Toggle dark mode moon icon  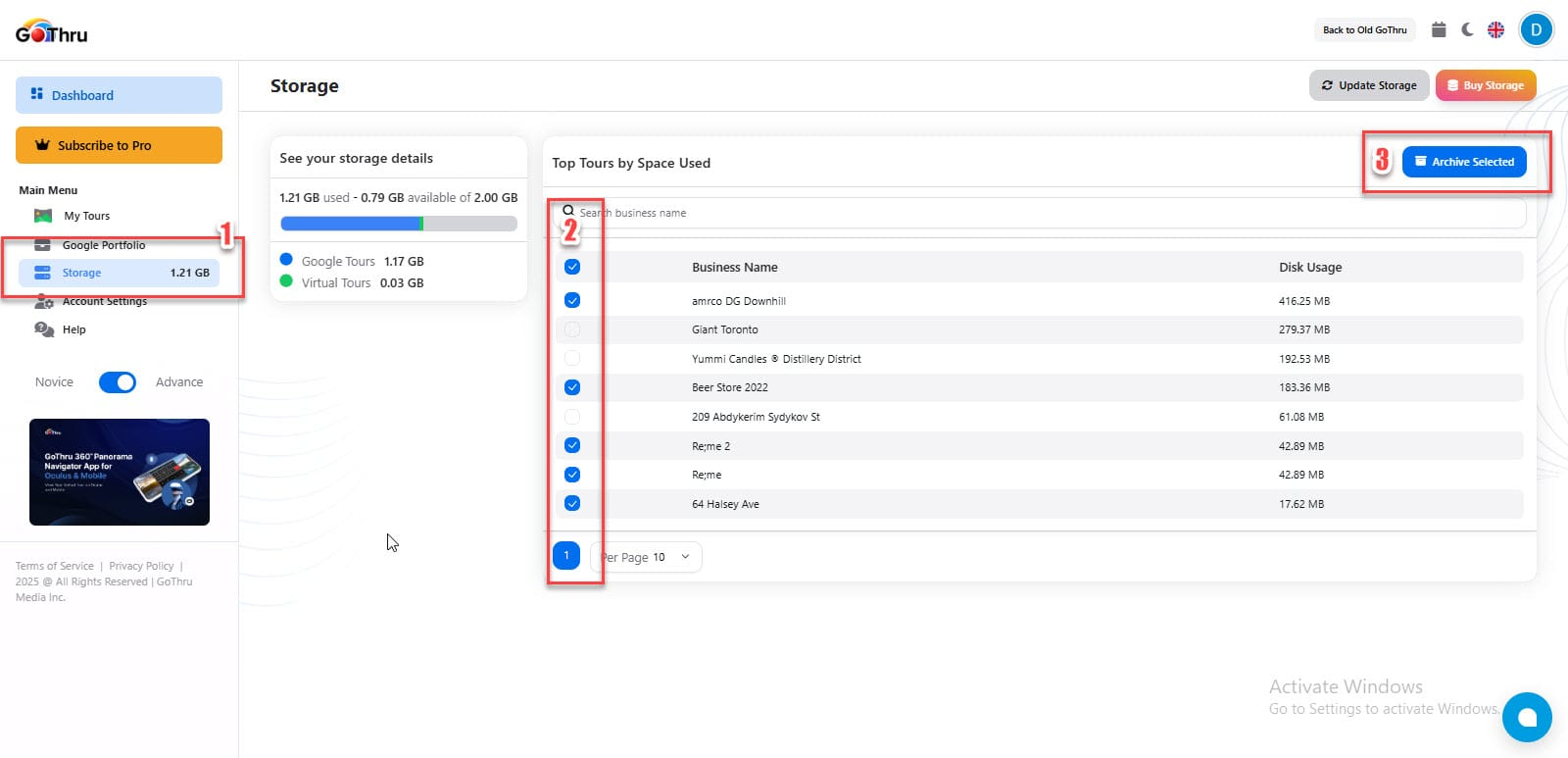1467,29
